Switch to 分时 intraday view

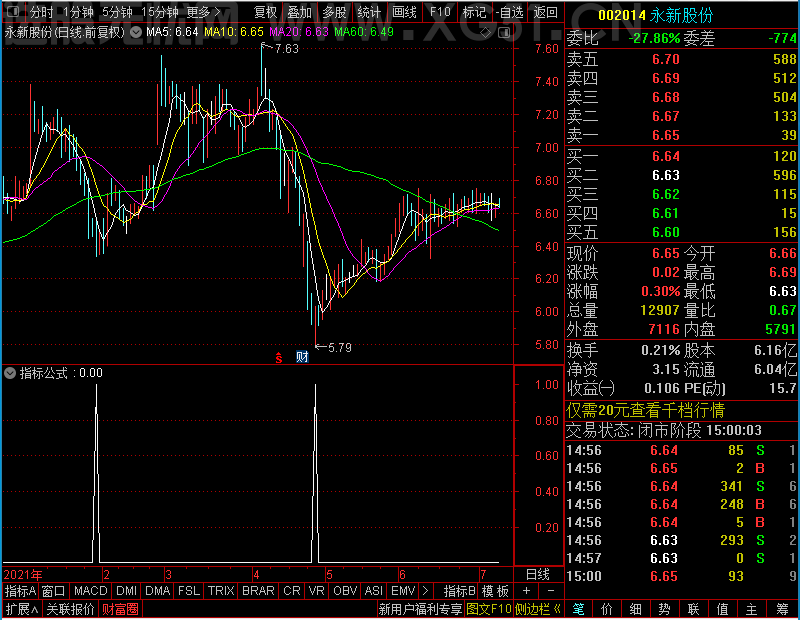coord(41,12)
